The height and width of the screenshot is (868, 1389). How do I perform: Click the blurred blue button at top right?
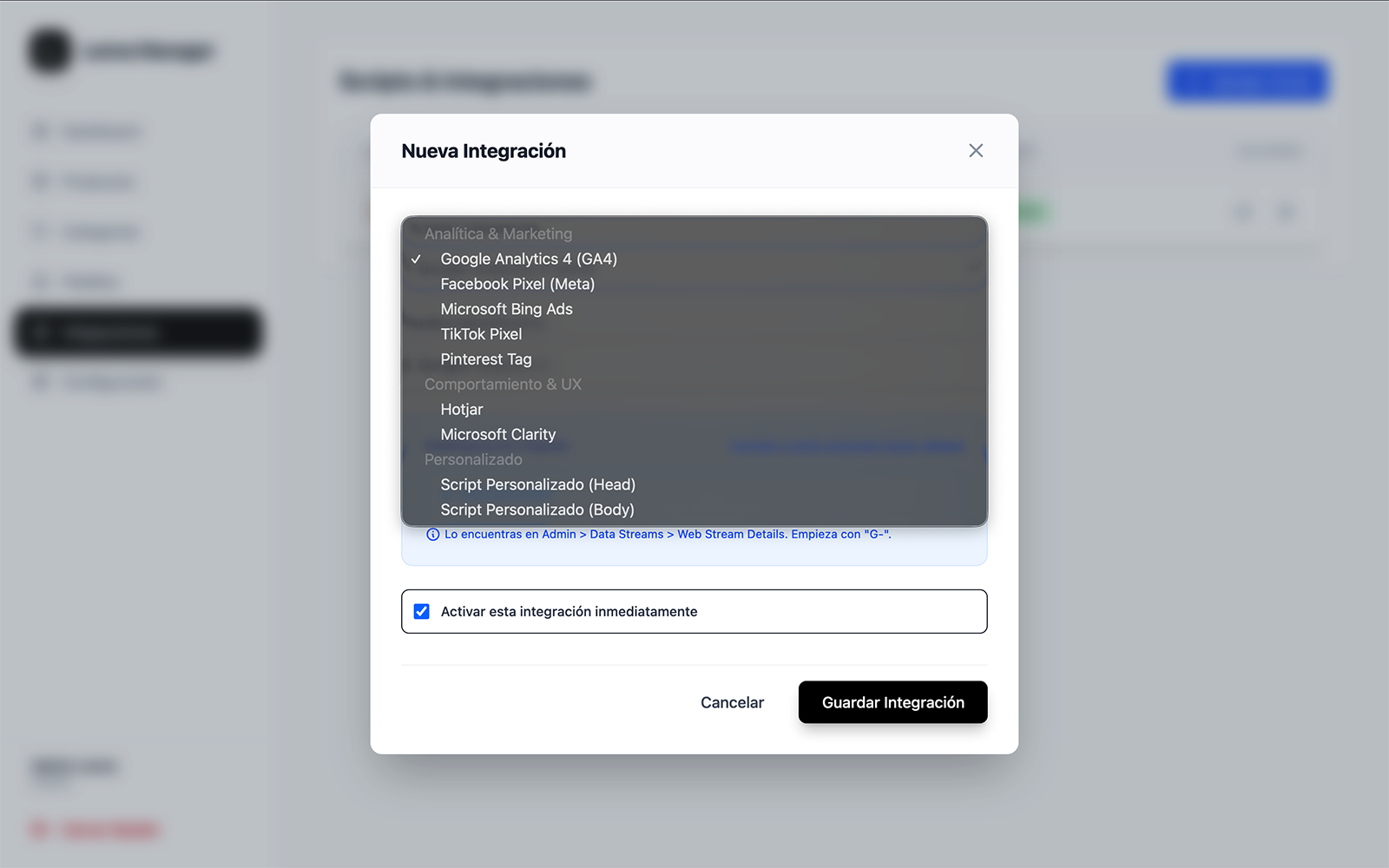coord(1247,82)
